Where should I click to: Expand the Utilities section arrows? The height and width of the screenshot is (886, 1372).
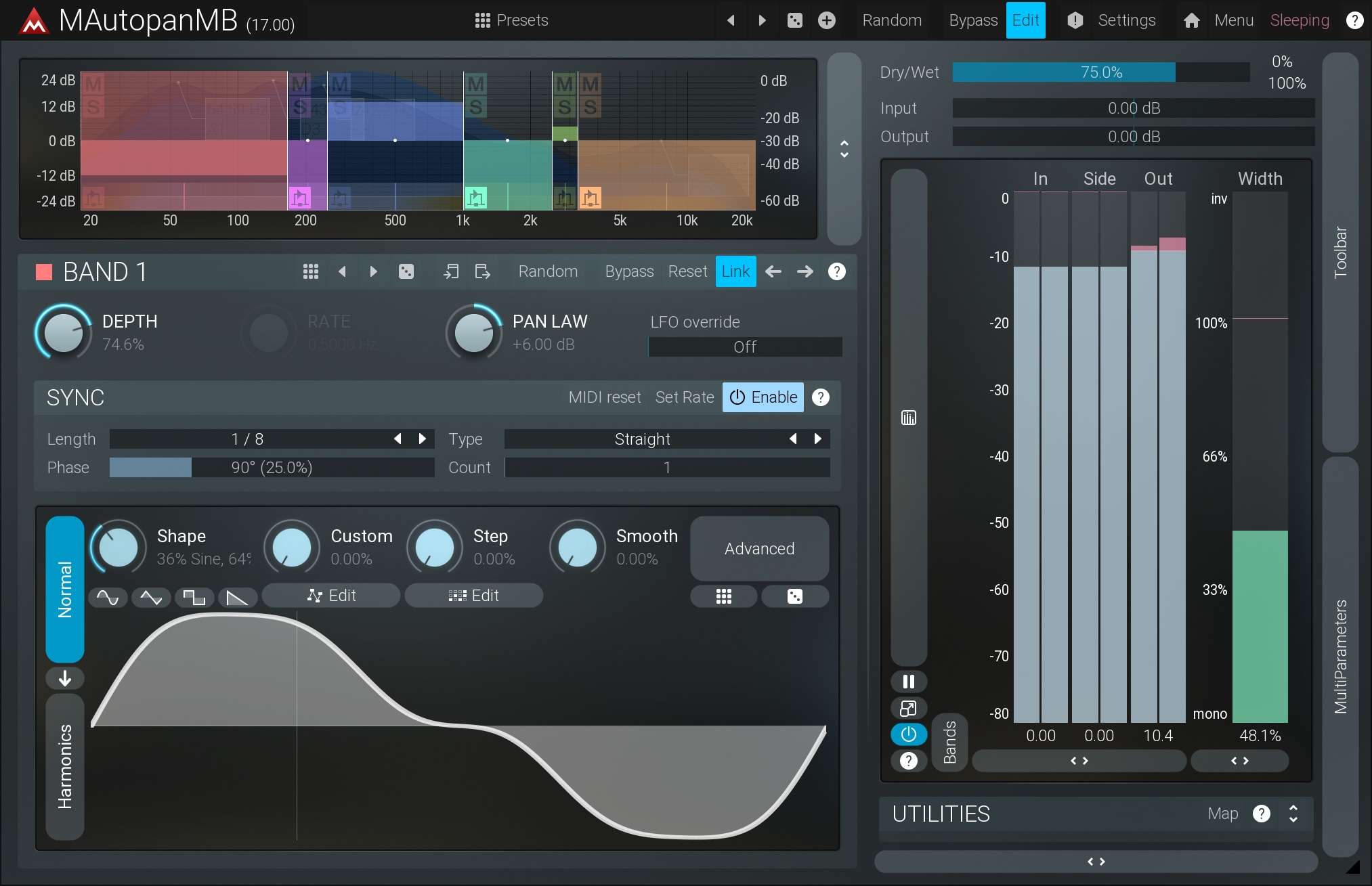pyautogui.click(x=1293, y=814)
